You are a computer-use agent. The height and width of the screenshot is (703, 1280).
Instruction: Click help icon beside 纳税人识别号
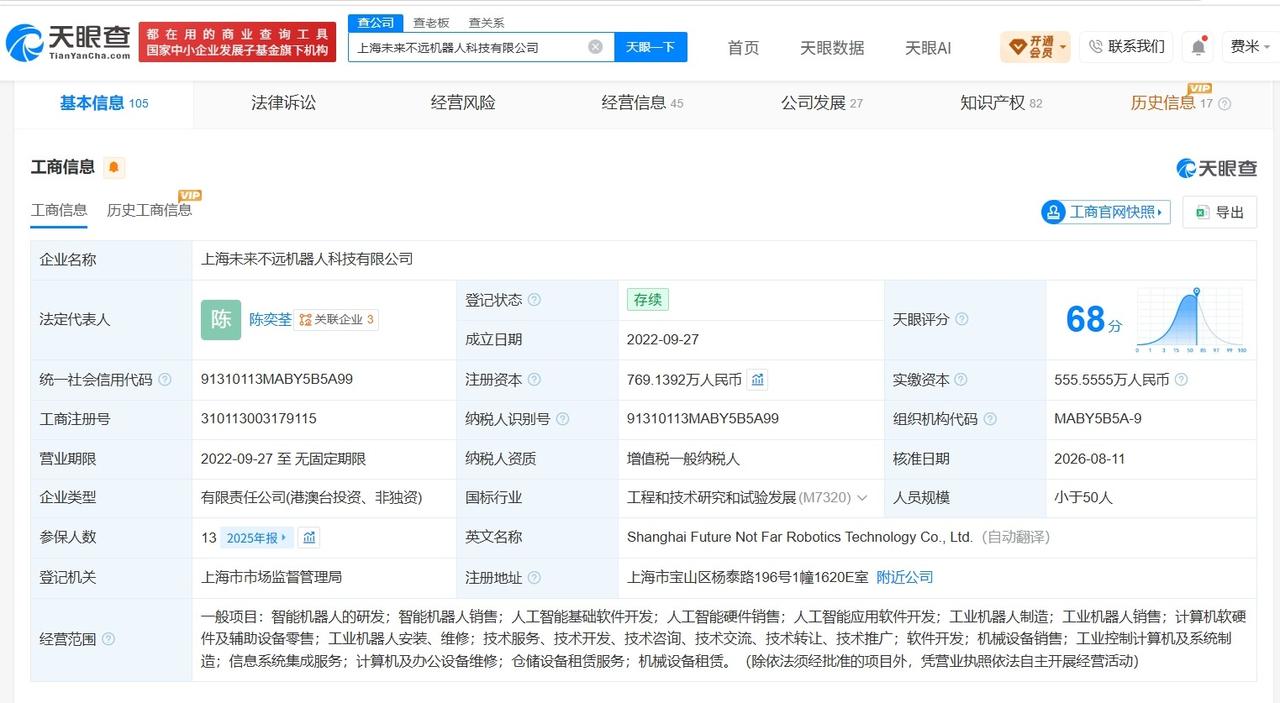[562, 419]
